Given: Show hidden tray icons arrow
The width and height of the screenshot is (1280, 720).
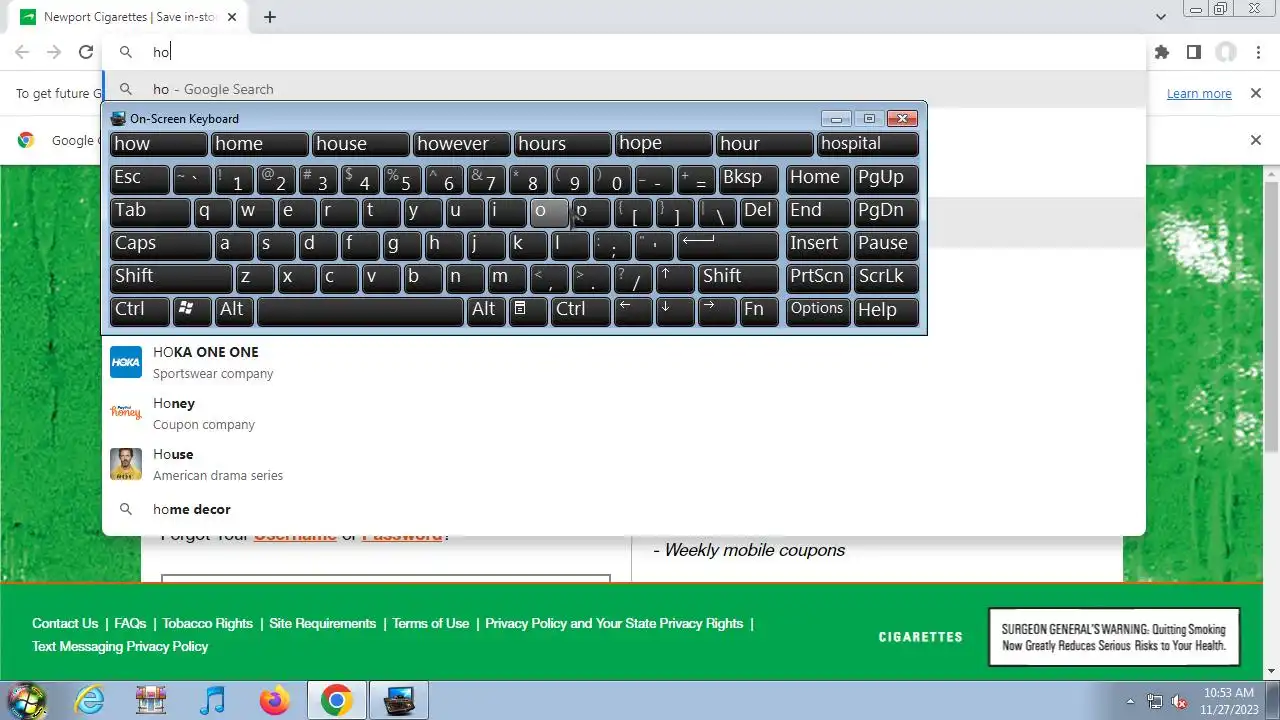Looking at the screenshot, I should (x=1131, y=701).
